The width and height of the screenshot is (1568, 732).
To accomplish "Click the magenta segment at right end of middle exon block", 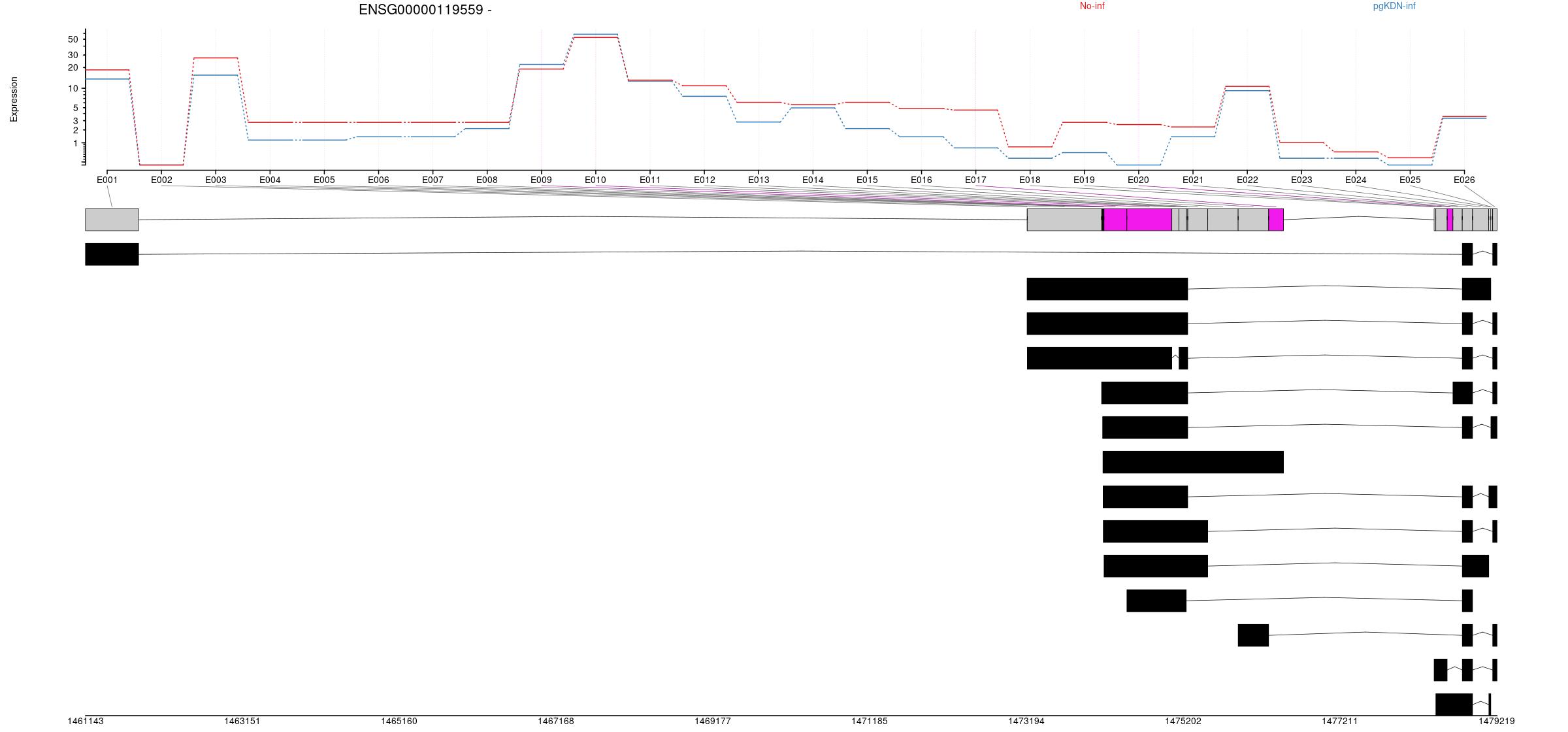I will point(1276,220).
